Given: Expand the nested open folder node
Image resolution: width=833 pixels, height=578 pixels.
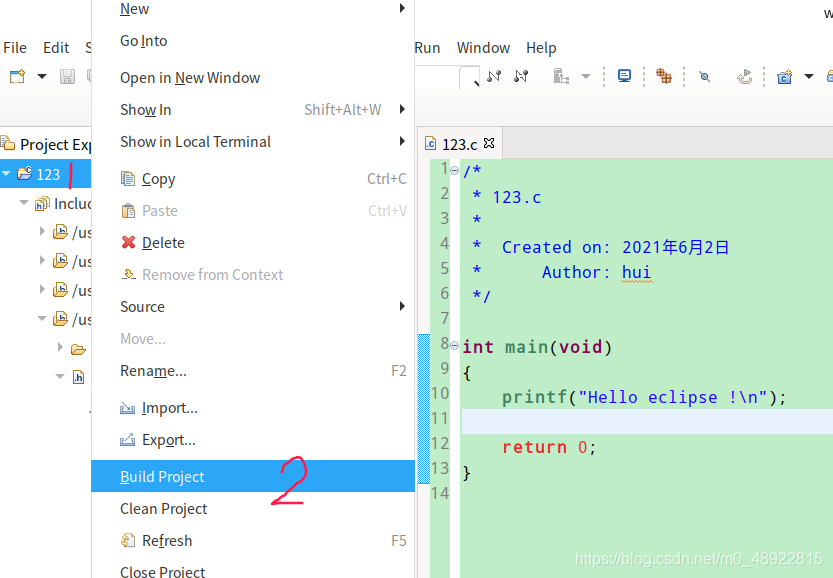Looking at the screenshot, I should pyautogui.click(x=60, y=347).
